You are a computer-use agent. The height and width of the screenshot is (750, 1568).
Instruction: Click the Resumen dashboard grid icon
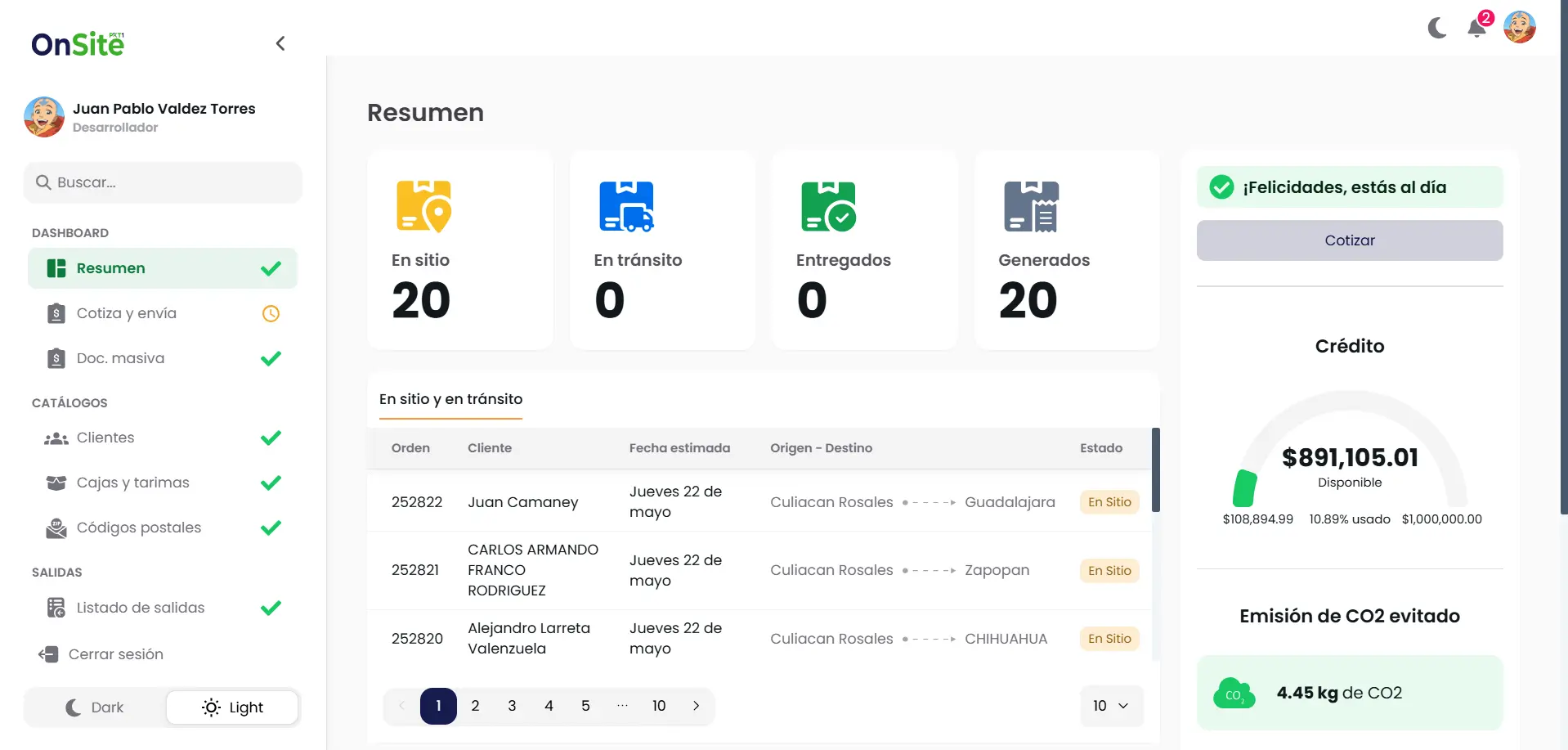click(56, 268)
